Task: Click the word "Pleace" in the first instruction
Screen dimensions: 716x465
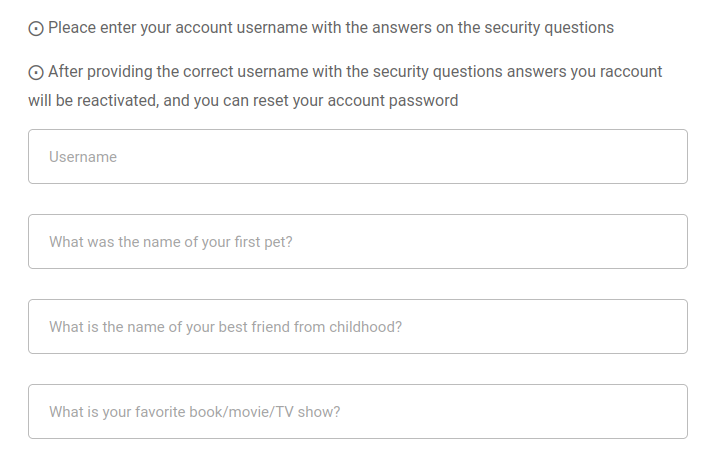Action: 71,28
